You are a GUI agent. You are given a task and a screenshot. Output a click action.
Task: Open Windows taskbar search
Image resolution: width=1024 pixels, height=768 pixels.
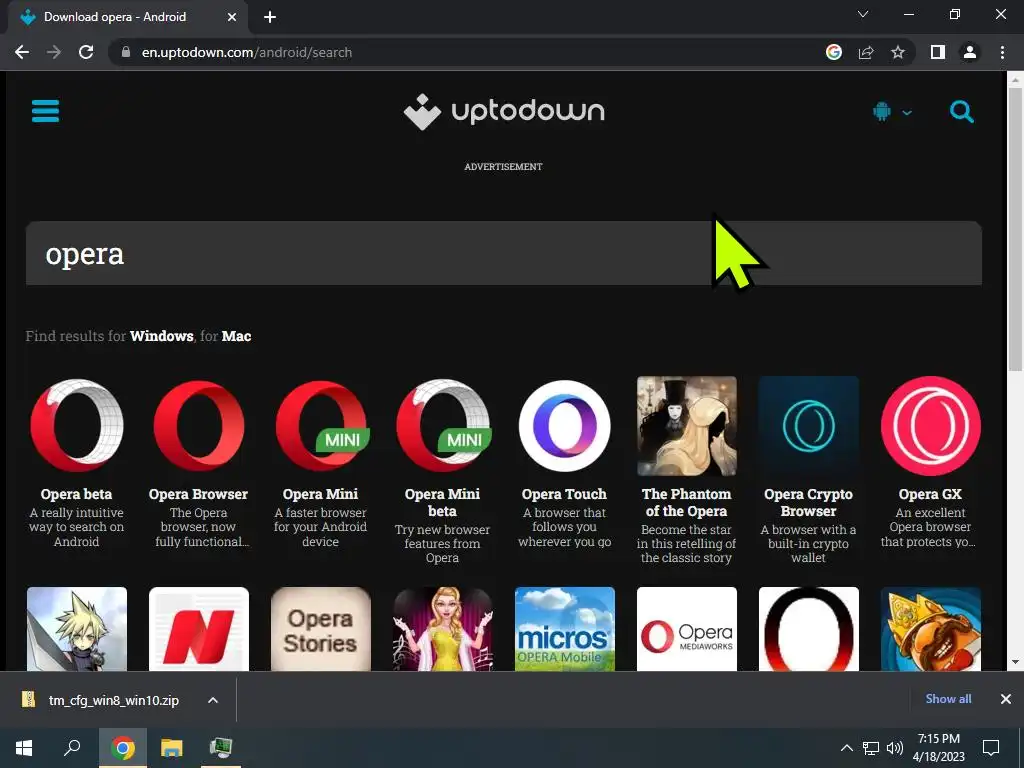pyautogui.click(x=72, y=747)
